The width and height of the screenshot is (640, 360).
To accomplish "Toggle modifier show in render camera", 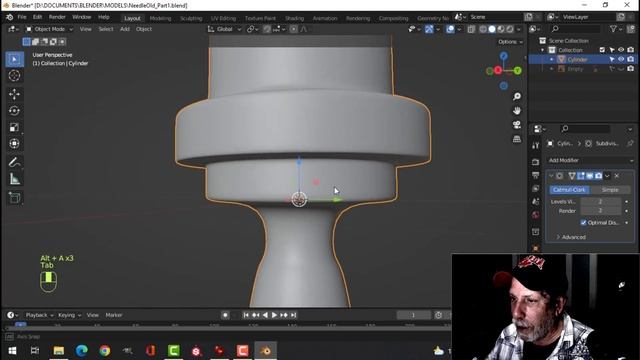I will (598, 176).
